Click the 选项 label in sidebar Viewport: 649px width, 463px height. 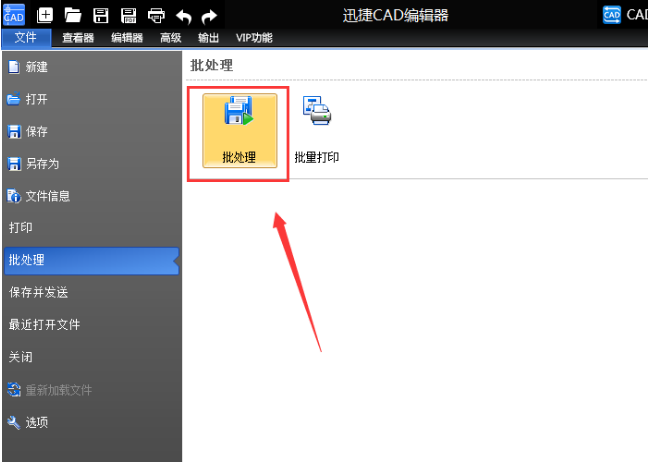click(36, 422)
